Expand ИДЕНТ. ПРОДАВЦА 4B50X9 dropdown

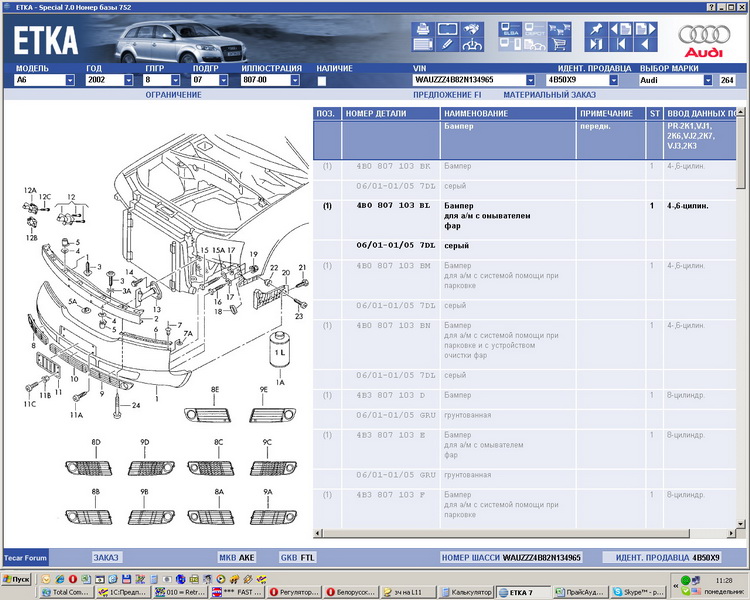point(614,80)
